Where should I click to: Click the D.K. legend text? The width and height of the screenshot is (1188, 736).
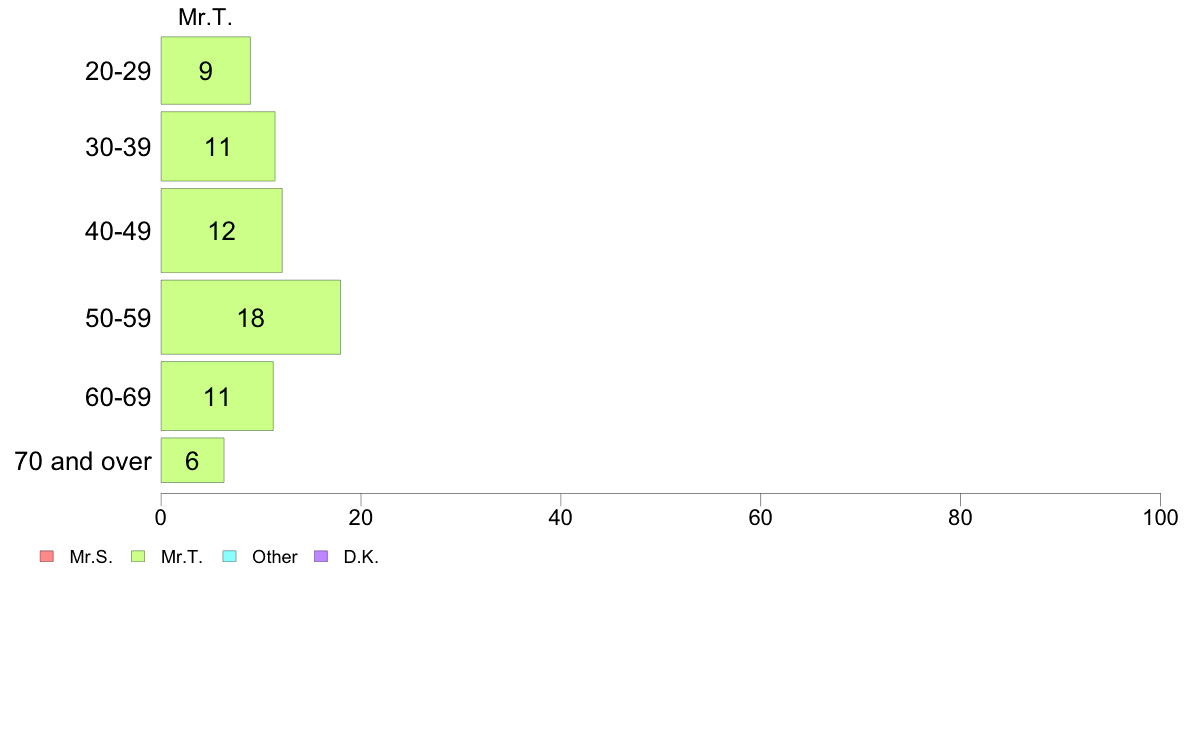[x=361, y=557]
